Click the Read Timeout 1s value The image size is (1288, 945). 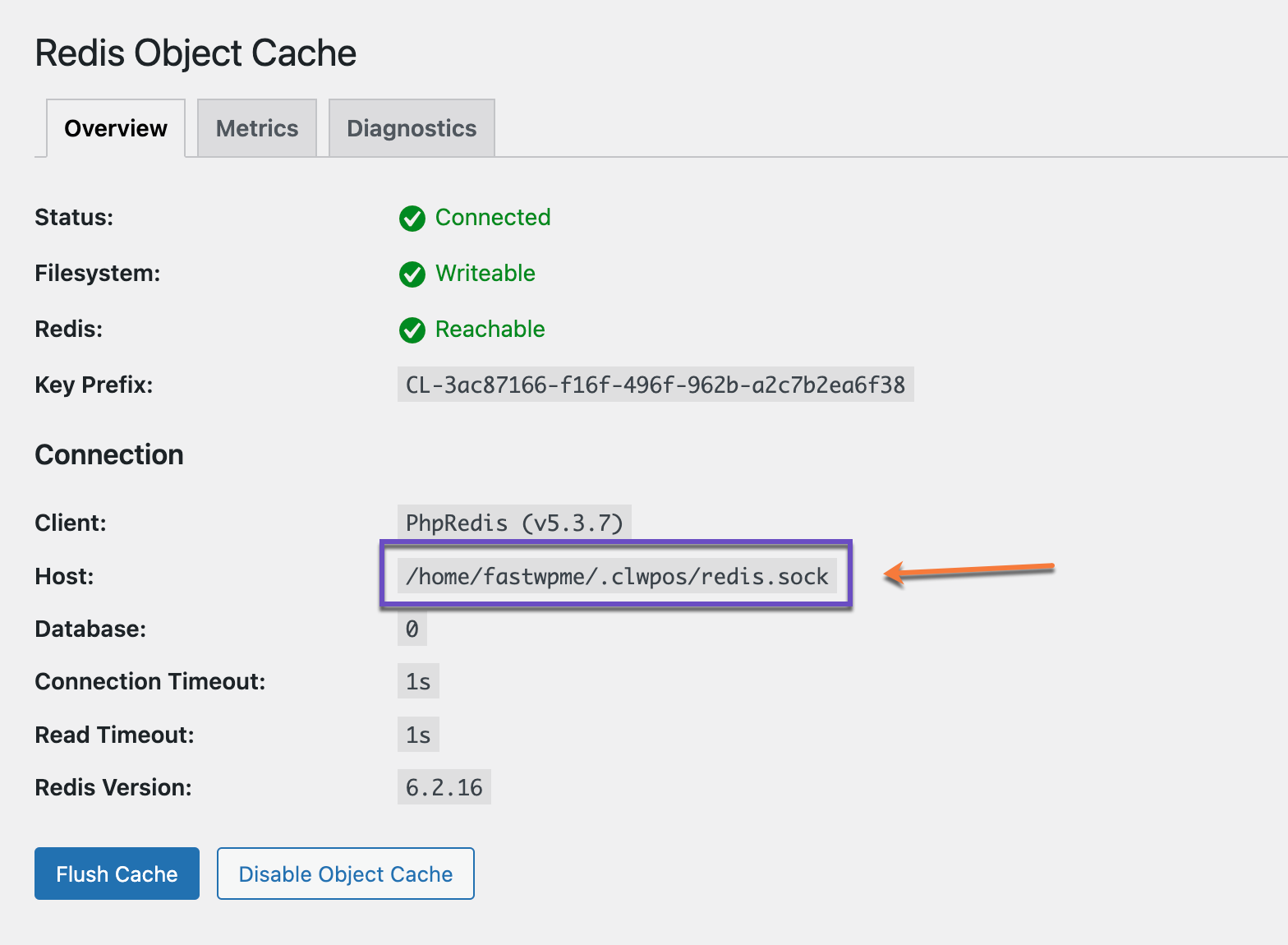(x=418, y=735)
